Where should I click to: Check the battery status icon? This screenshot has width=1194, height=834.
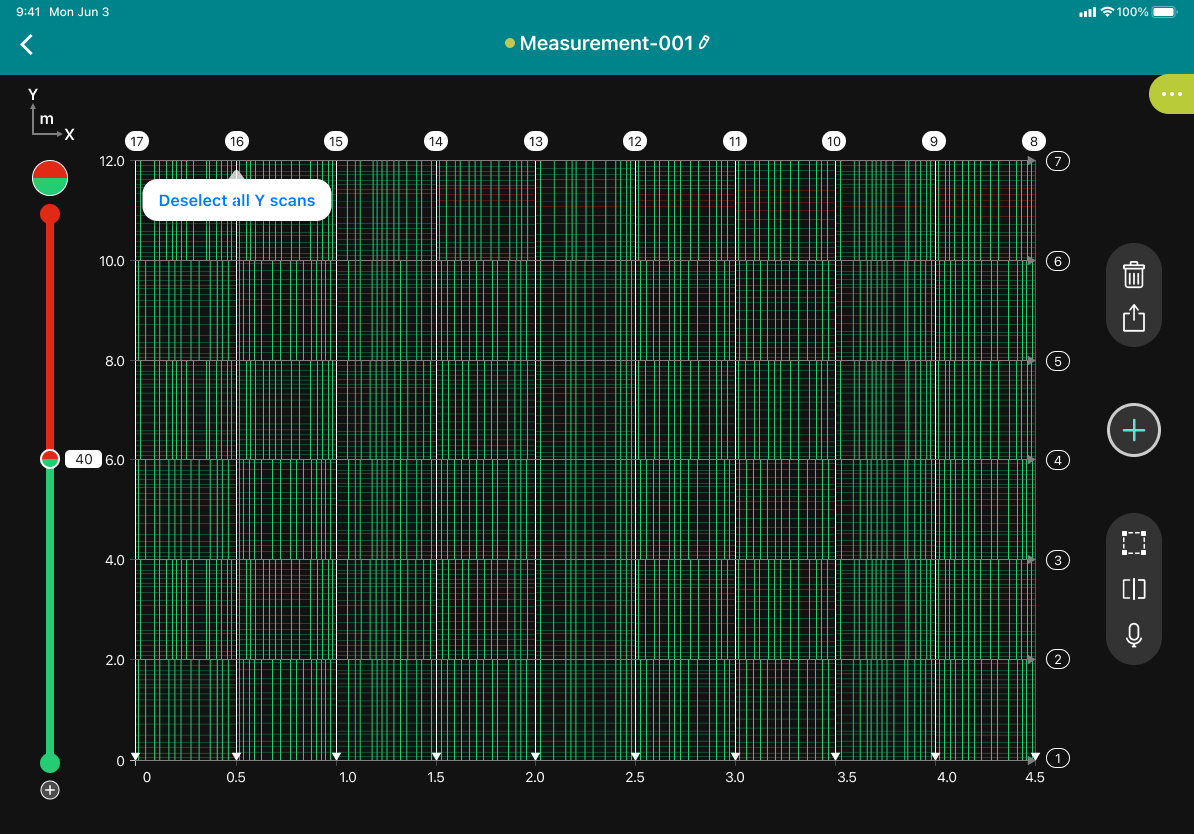pos(1165,12)
